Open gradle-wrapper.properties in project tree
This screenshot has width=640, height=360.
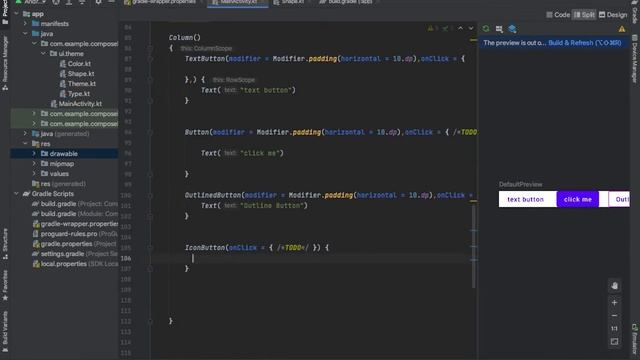click(x=75, y=224)
